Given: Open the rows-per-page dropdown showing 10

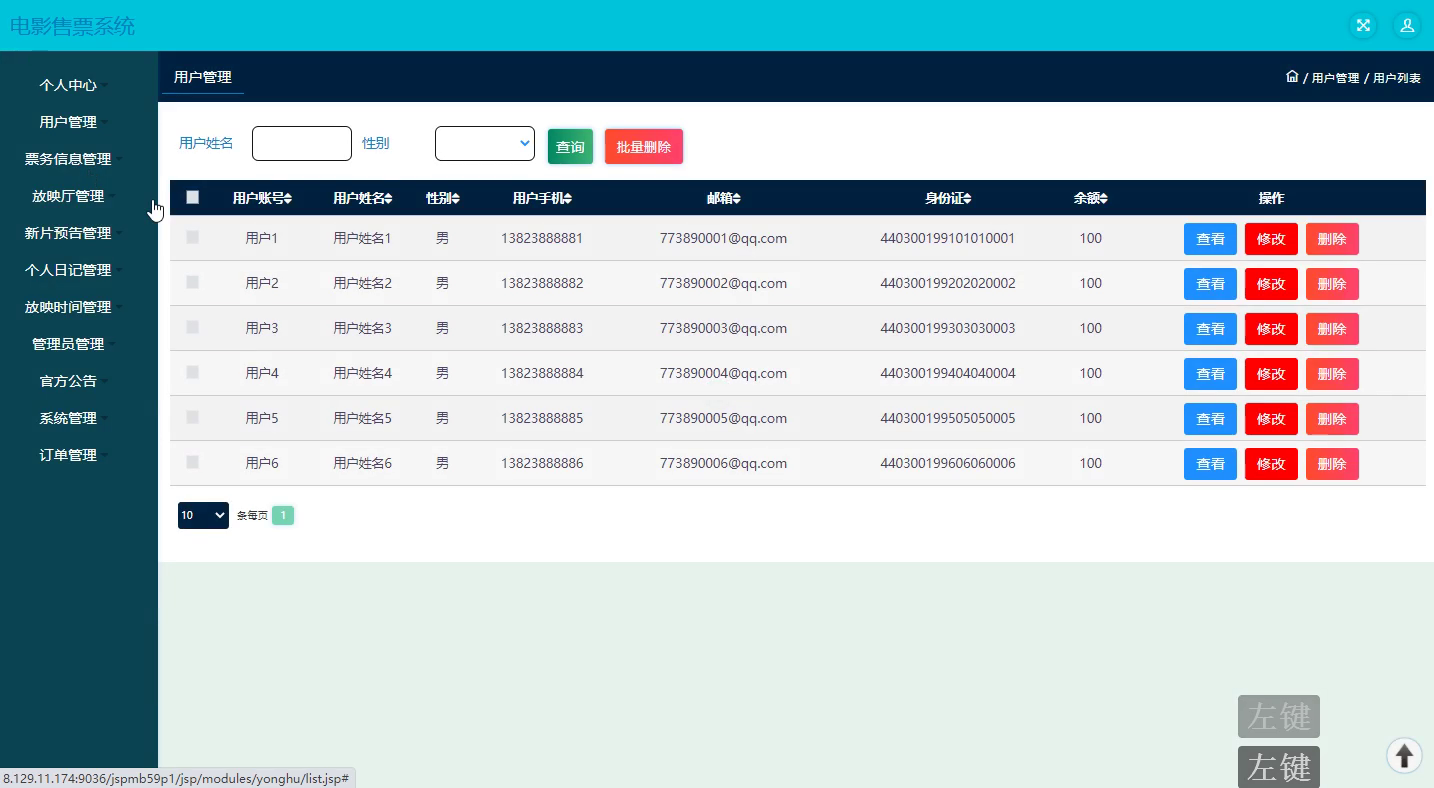Looking at the screenshot, I should tap(203, 515).
